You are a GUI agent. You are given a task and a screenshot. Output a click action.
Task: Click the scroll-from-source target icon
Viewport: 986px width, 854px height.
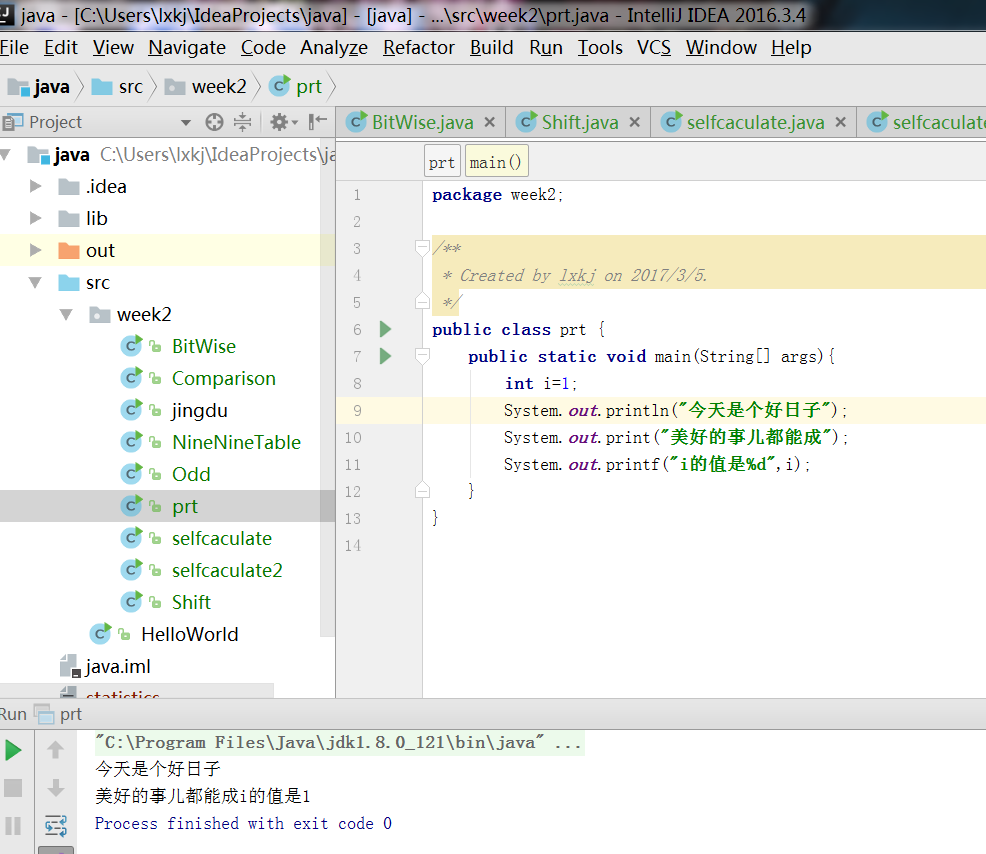coord(214,122)
